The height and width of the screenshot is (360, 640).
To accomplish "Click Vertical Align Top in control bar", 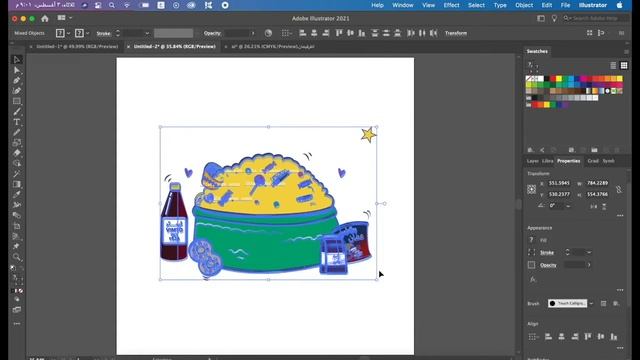I will [339, 33].
